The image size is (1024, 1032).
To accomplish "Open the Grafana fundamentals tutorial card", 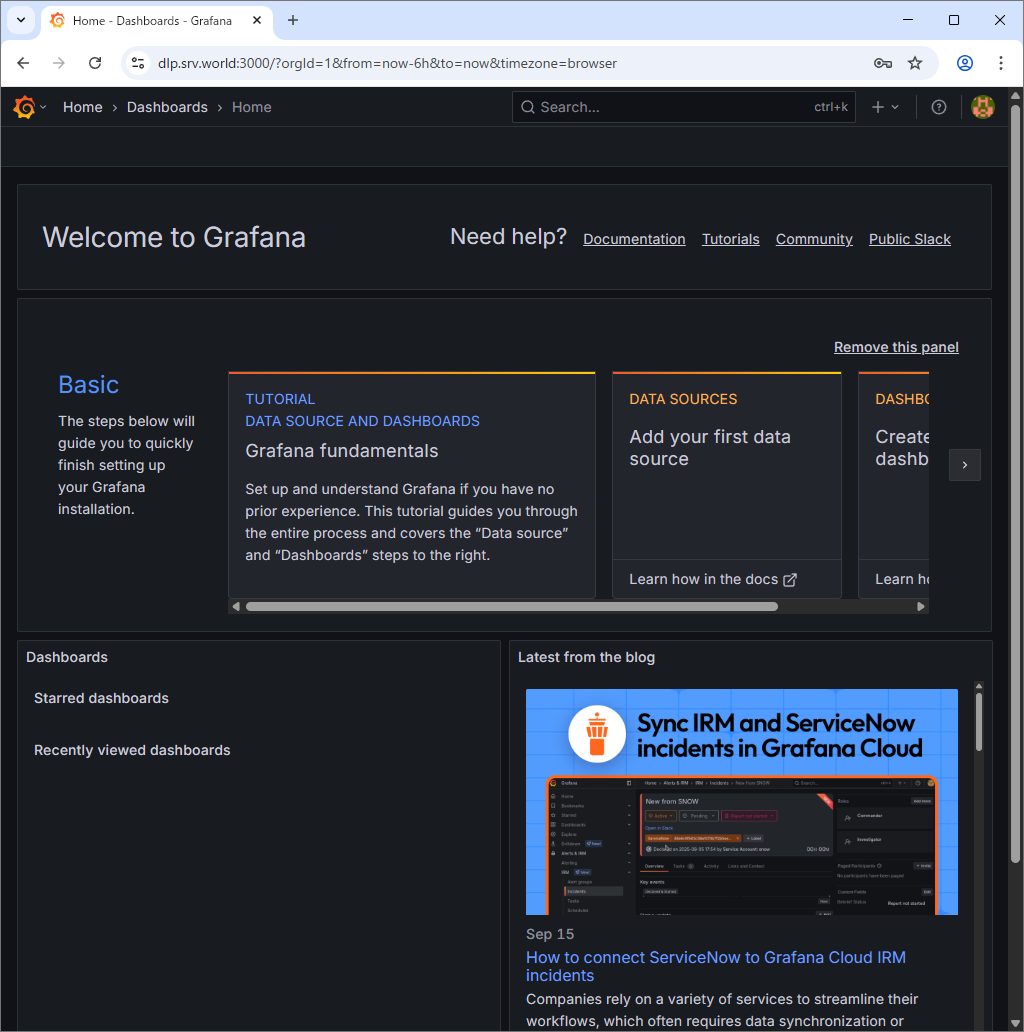I will pyautogui.click(x=412, y=485).
